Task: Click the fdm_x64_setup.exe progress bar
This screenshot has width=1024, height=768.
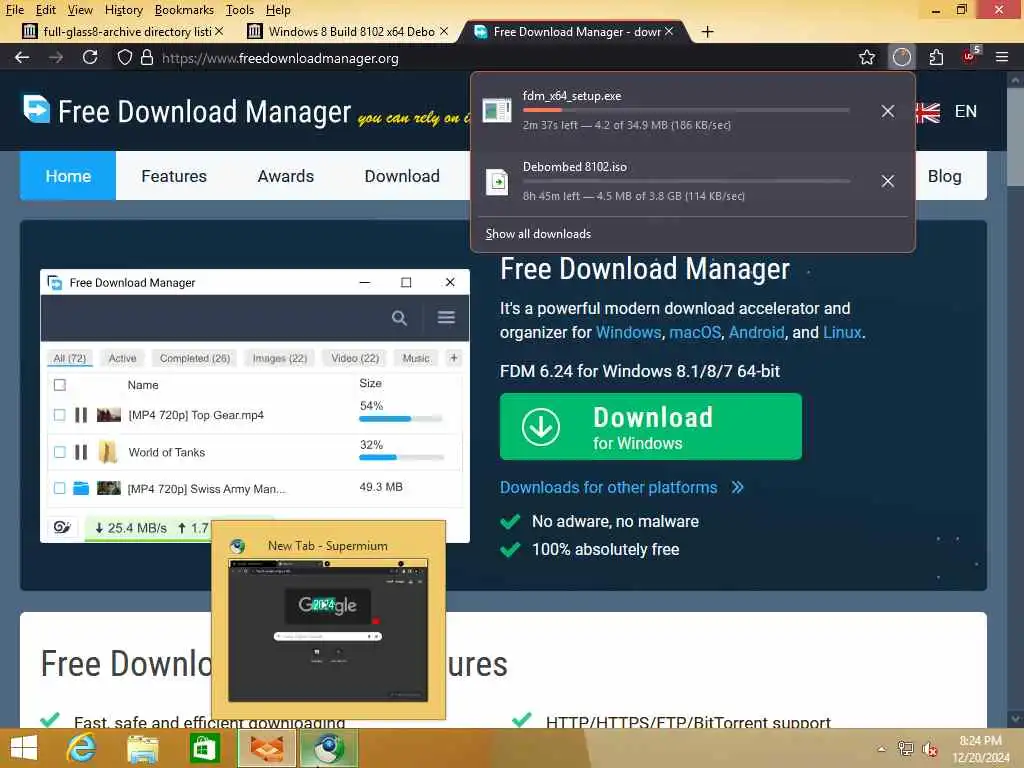Action: (686, 110)
